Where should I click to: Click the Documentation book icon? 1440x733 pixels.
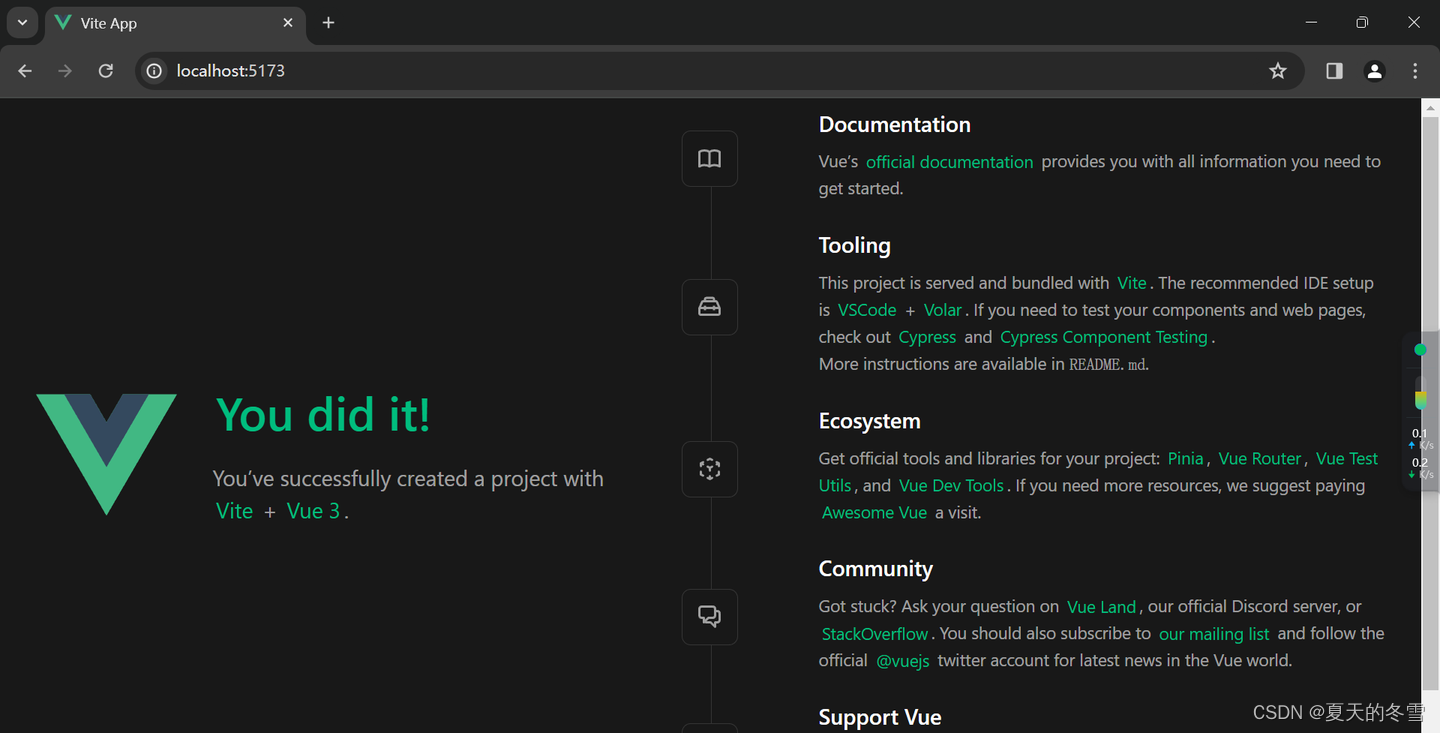tap(709, 159)
